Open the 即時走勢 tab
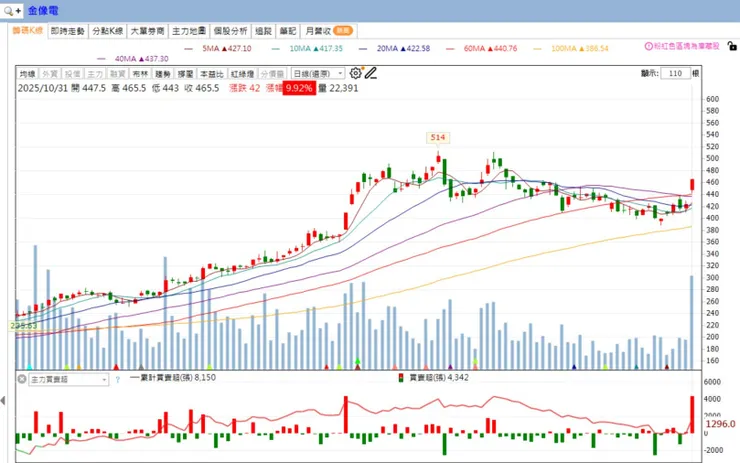Screen dimensions: 740x463 click(67, 31)
